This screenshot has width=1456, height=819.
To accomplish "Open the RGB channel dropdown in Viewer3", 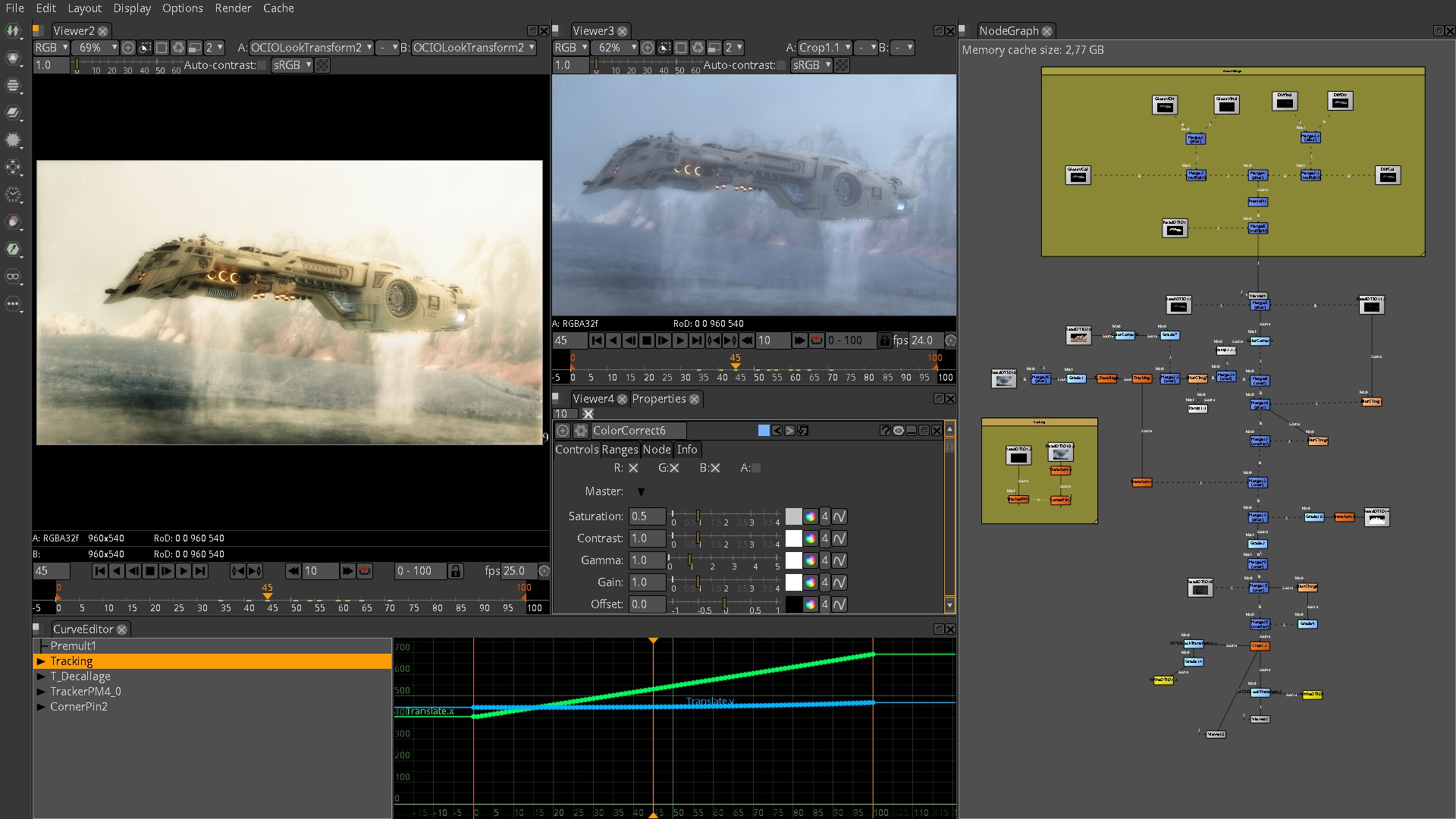I will tap(572, 47).
